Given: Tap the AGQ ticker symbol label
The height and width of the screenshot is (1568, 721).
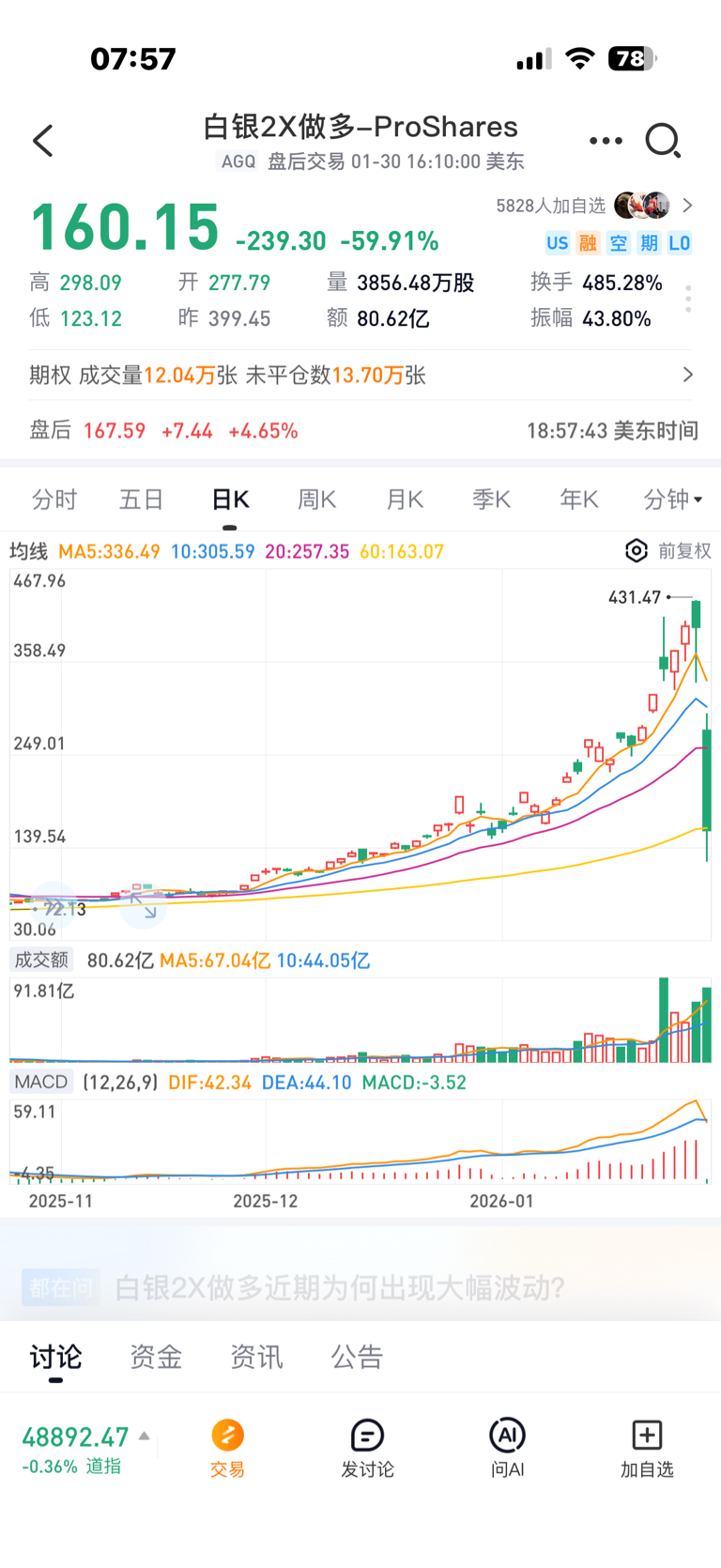Looking at the screenshot, I should coord(238,161).
